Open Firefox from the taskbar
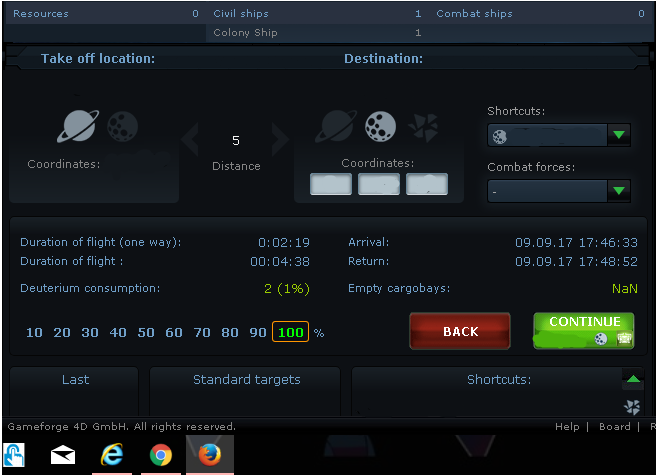The image size is (656, 476). tap(210, 455)
